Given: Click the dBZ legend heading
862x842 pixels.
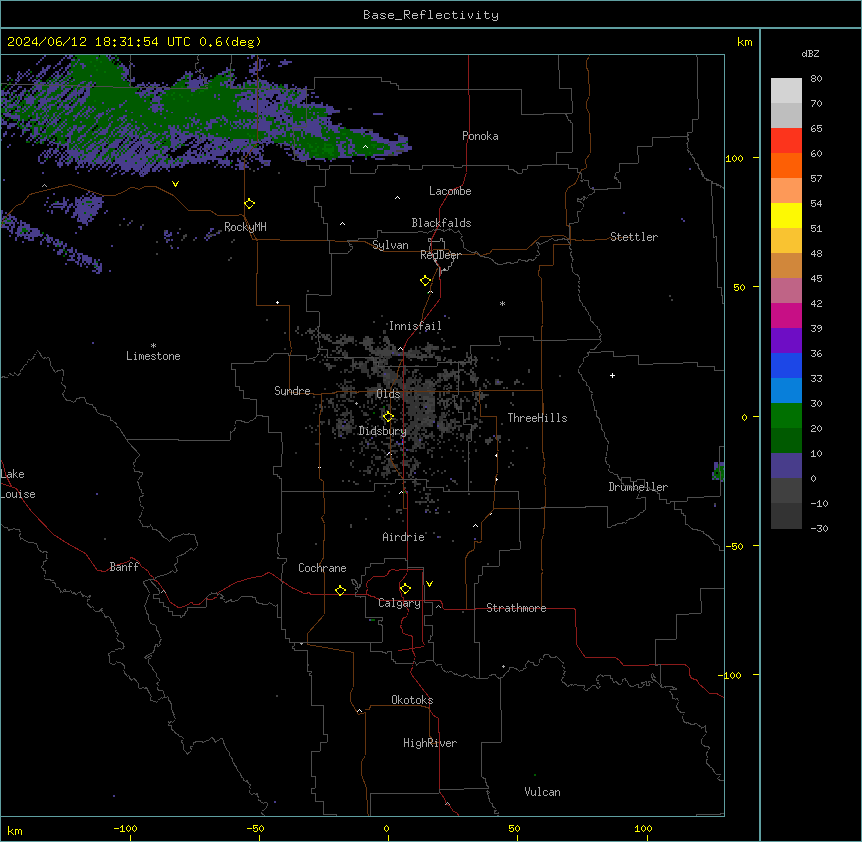Looking at the screenshot, I should pyautogui.click(x=810, y=53).
